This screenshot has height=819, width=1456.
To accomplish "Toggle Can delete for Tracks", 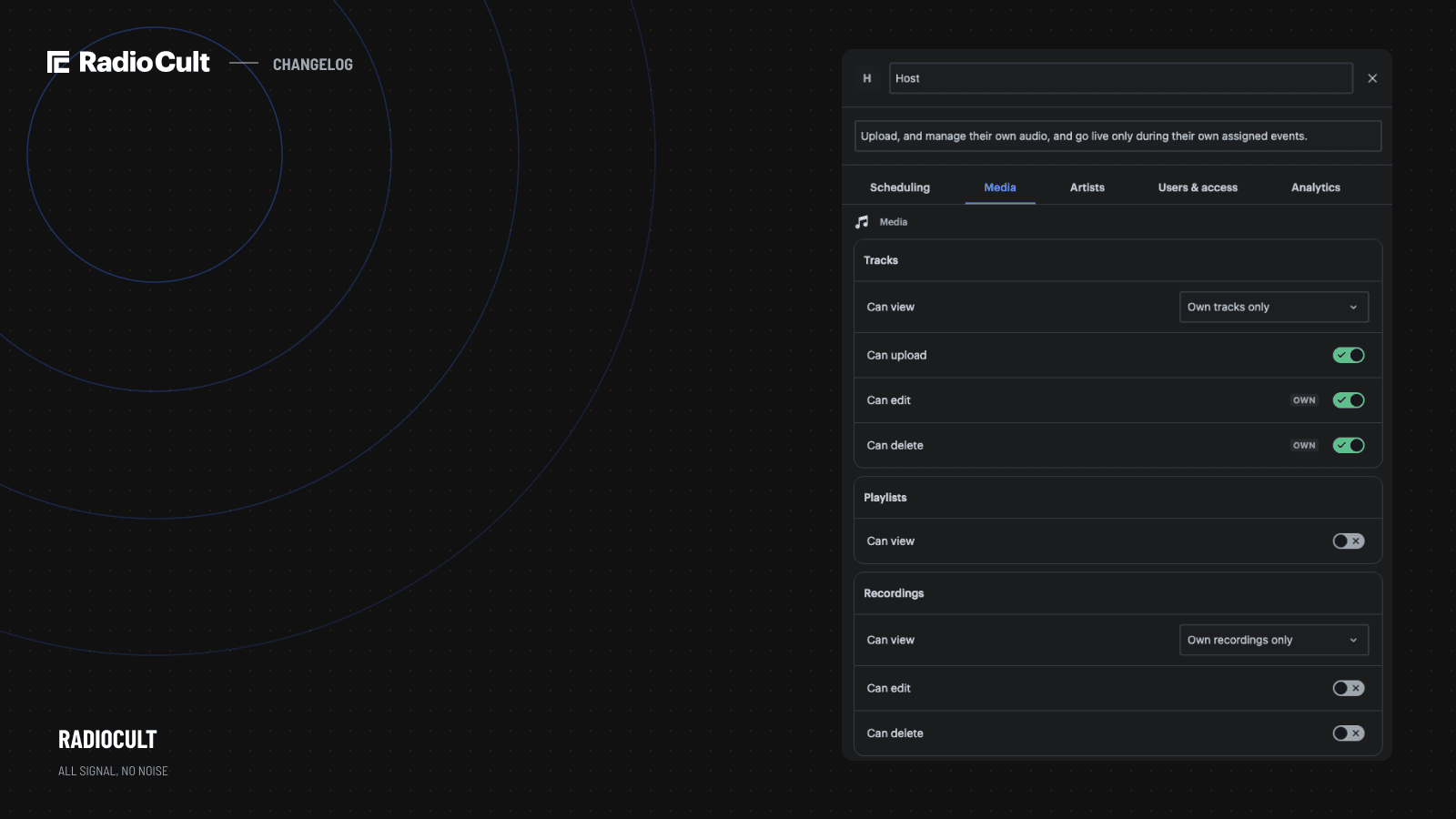I will (x=1349, y=445).
